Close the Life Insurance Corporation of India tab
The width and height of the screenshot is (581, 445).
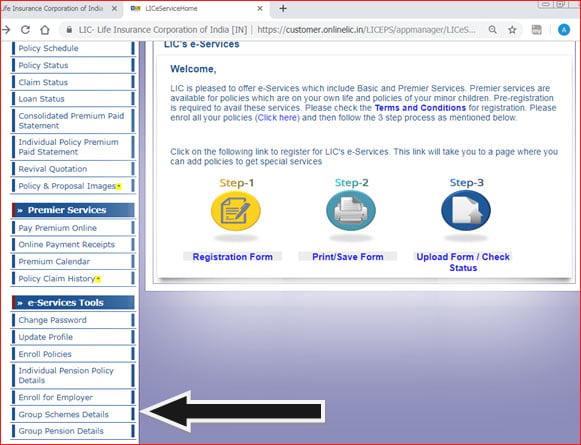[x=114, y=8]
